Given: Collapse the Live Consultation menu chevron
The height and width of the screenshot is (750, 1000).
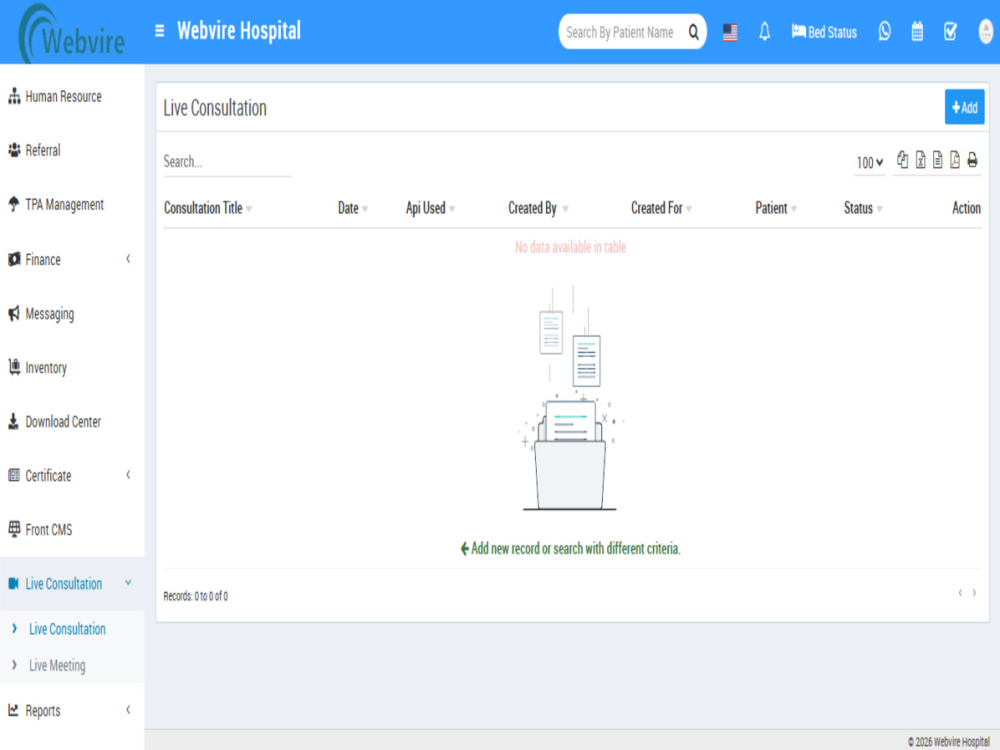Looking at the screenshot, I should pyautogui.click(x=128, y=582).
